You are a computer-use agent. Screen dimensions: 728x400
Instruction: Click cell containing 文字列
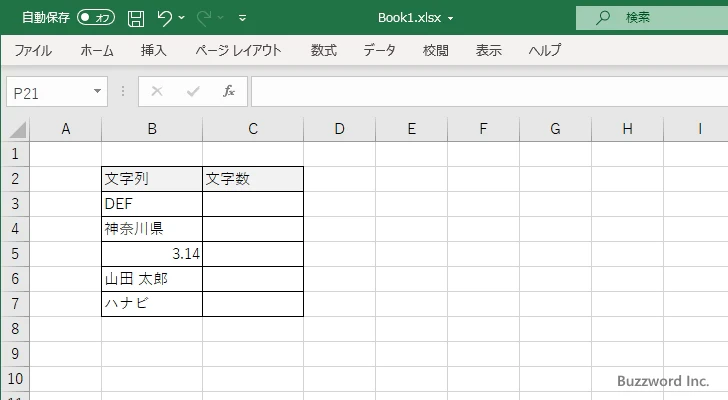(152, 179)
